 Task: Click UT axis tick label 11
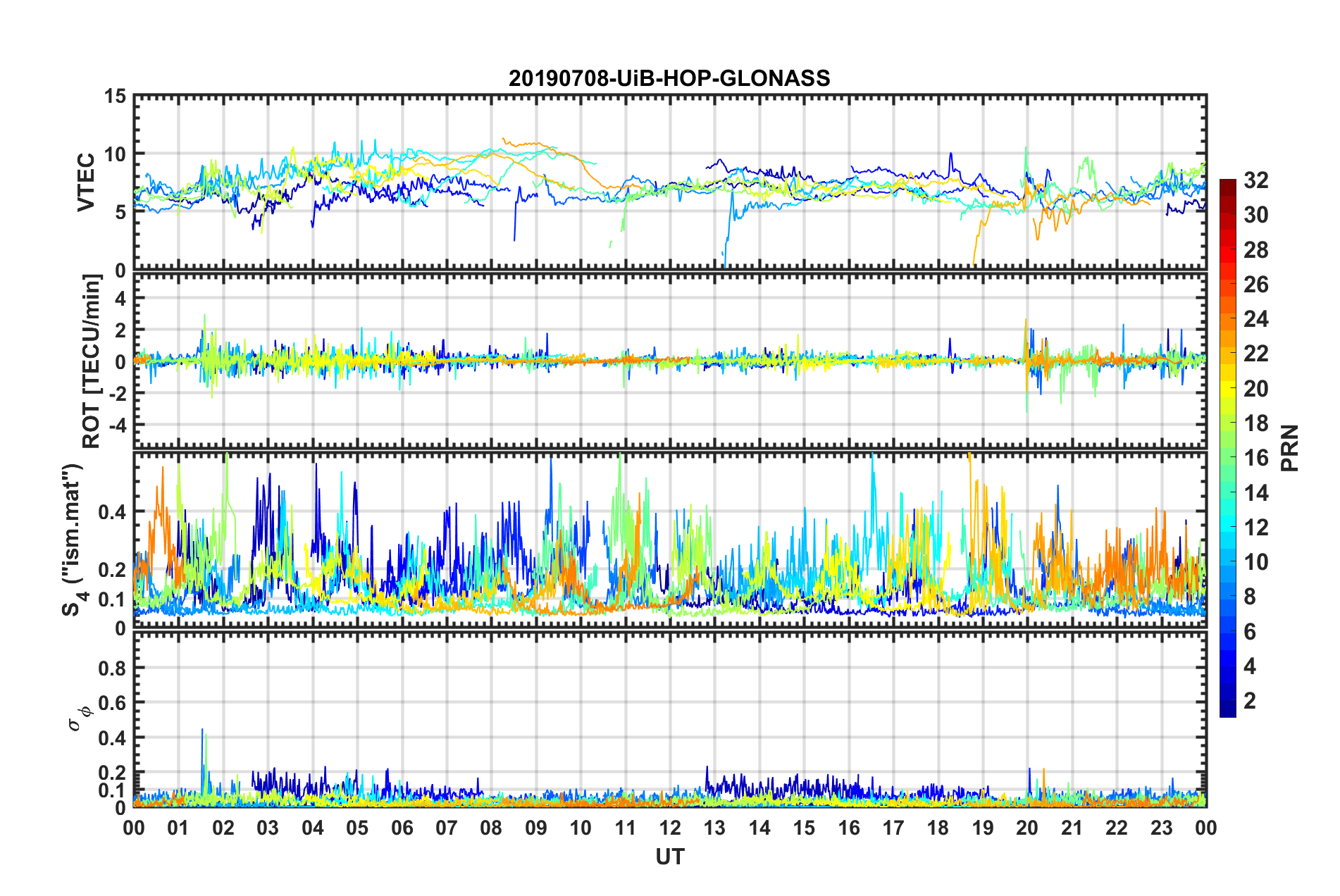pyautogui.click(x=626, y=828)
